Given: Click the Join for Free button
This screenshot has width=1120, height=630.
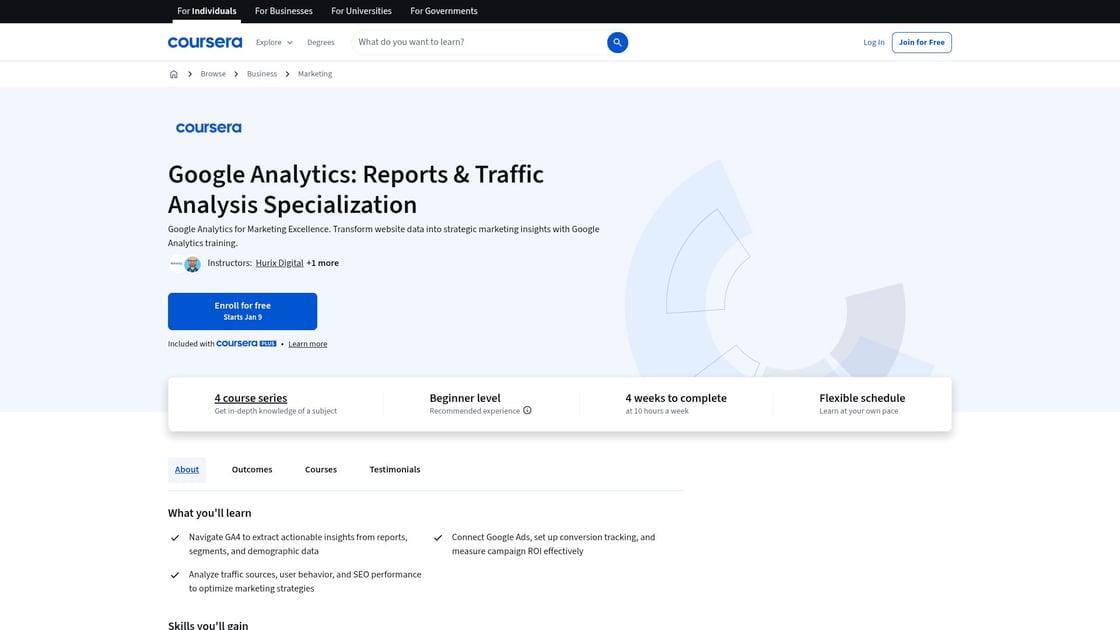Looking at the screenshot, I should point(921,42).
